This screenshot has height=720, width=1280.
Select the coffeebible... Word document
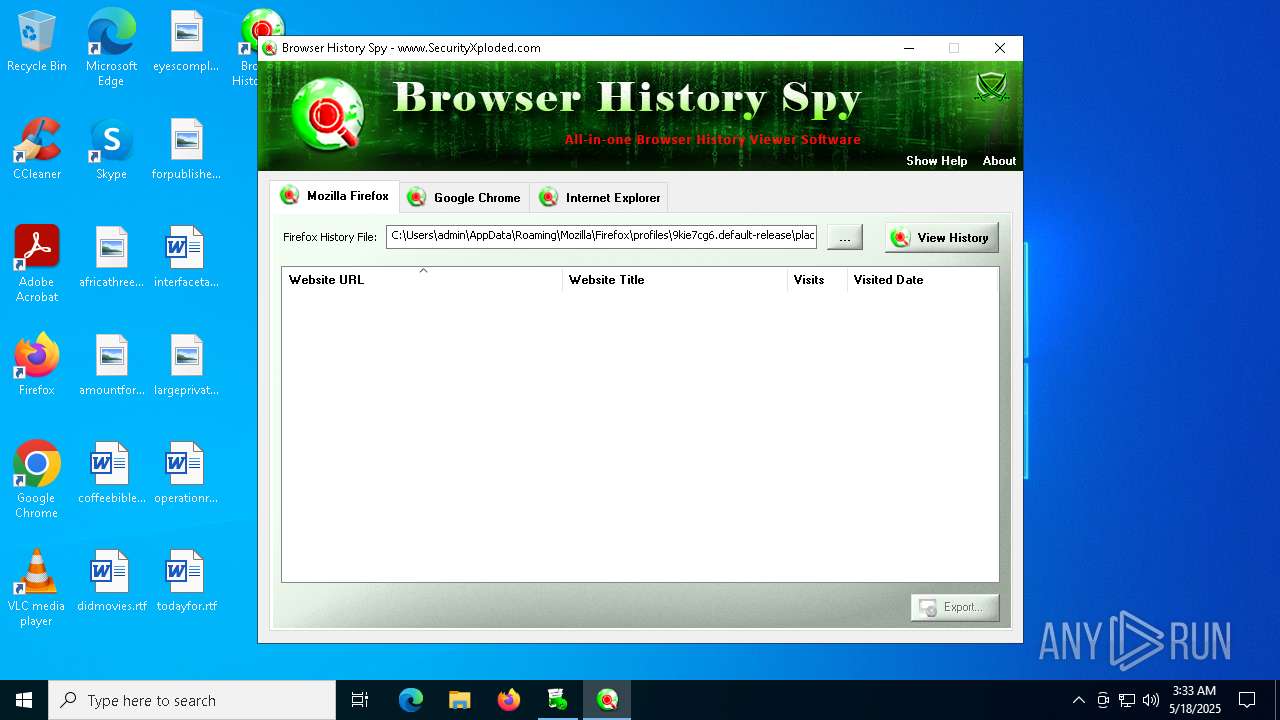pyautogui.click(x=111, y=473)
